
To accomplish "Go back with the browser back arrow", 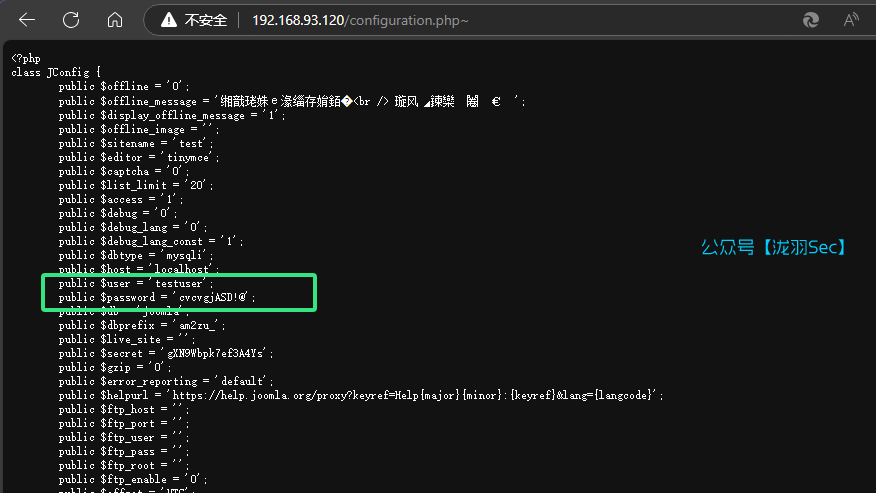I will click(27, 20).
